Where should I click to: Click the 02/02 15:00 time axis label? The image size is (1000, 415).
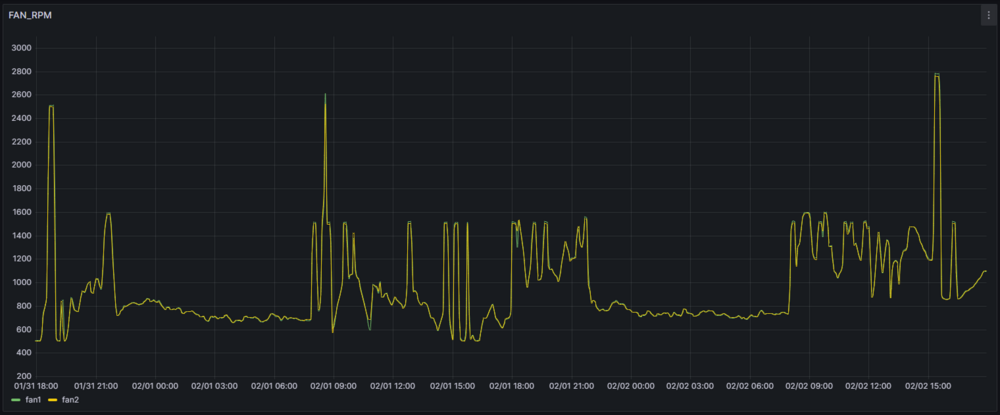(x=928, y=386)
